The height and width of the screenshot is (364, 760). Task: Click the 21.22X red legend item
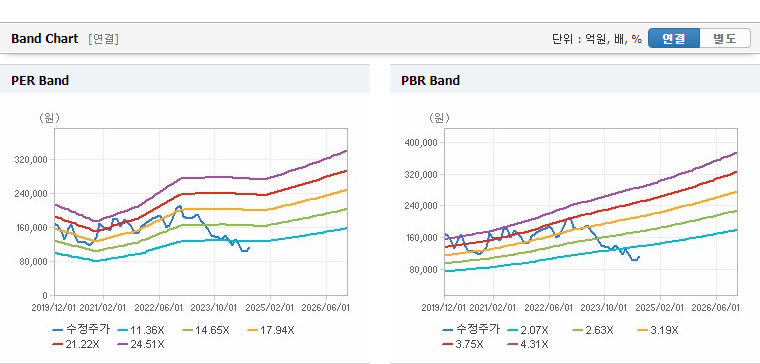click(x=76, y=345)
